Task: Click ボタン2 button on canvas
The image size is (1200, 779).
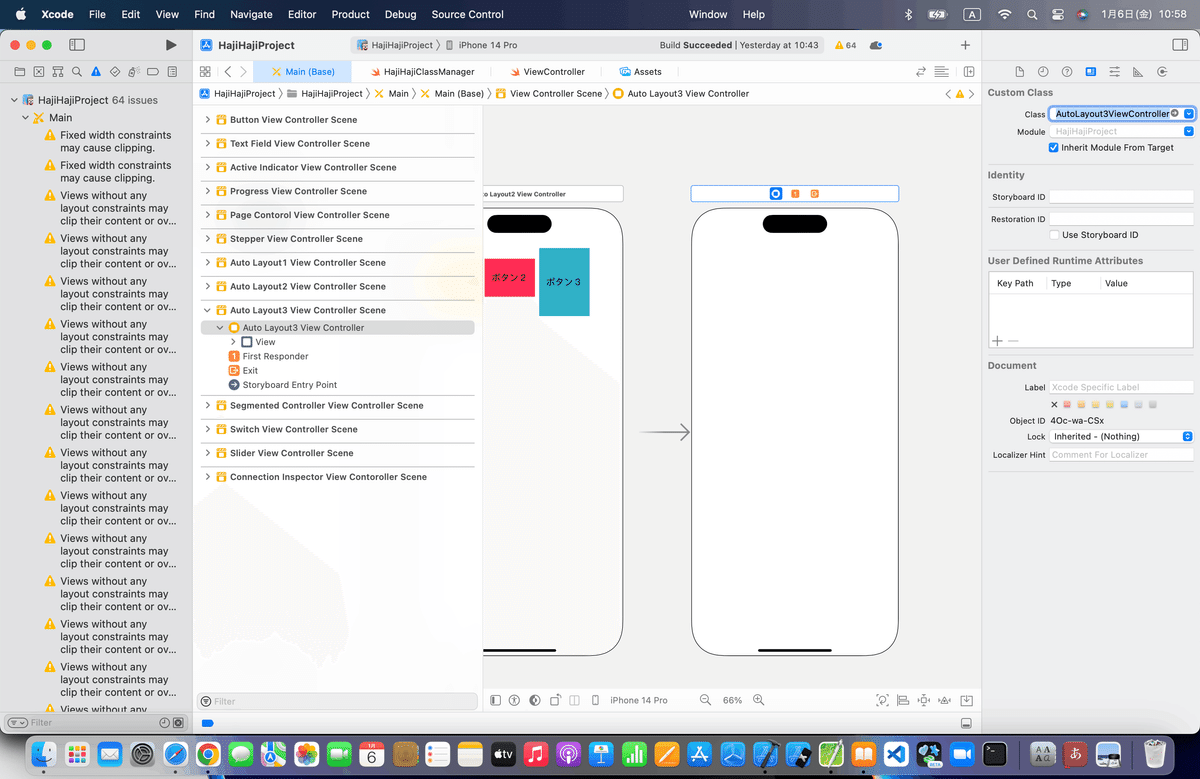Action: (x=510, y=277)
